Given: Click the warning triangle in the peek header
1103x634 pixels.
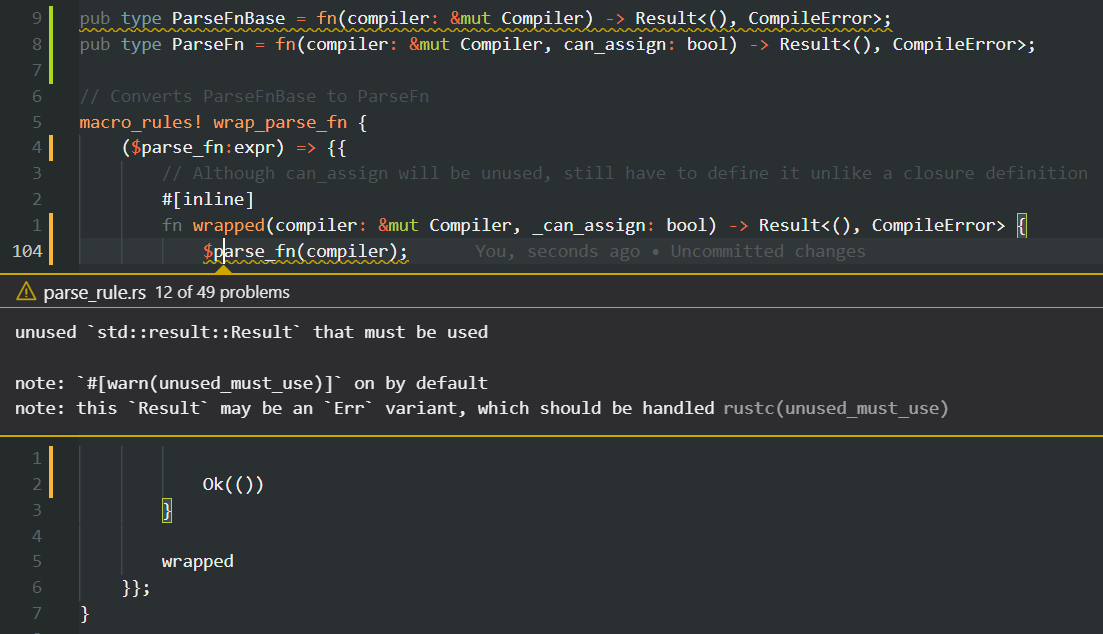Looking at the screenshot, I should coord(25,291).
